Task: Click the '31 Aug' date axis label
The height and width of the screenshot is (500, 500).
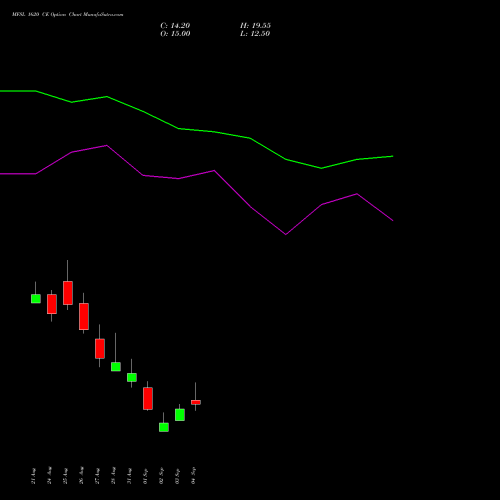Action: [x=129, y=476]
